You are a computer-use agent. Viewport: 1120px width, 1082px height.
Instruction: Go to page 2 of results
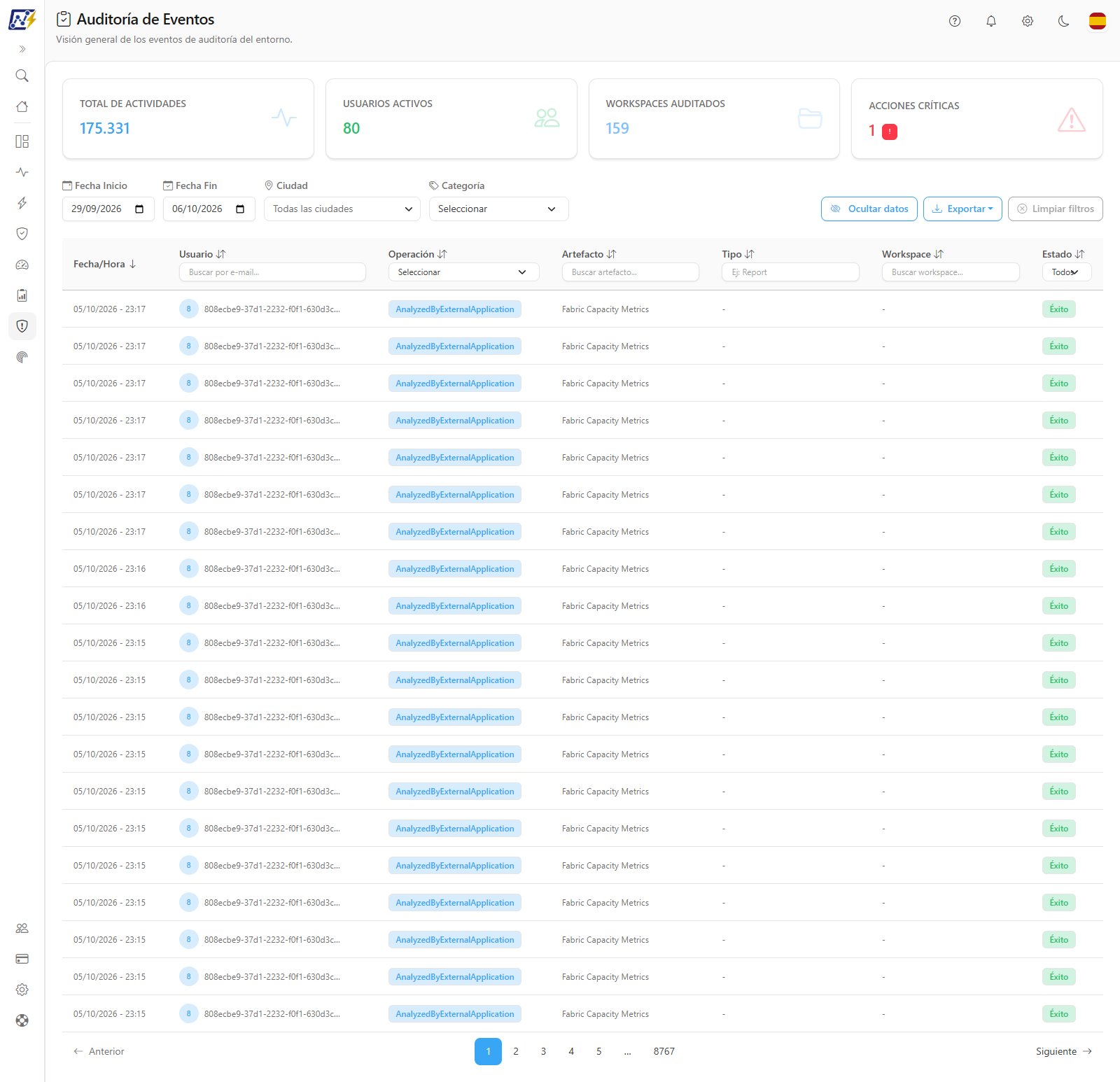[x=516, y=1051]
